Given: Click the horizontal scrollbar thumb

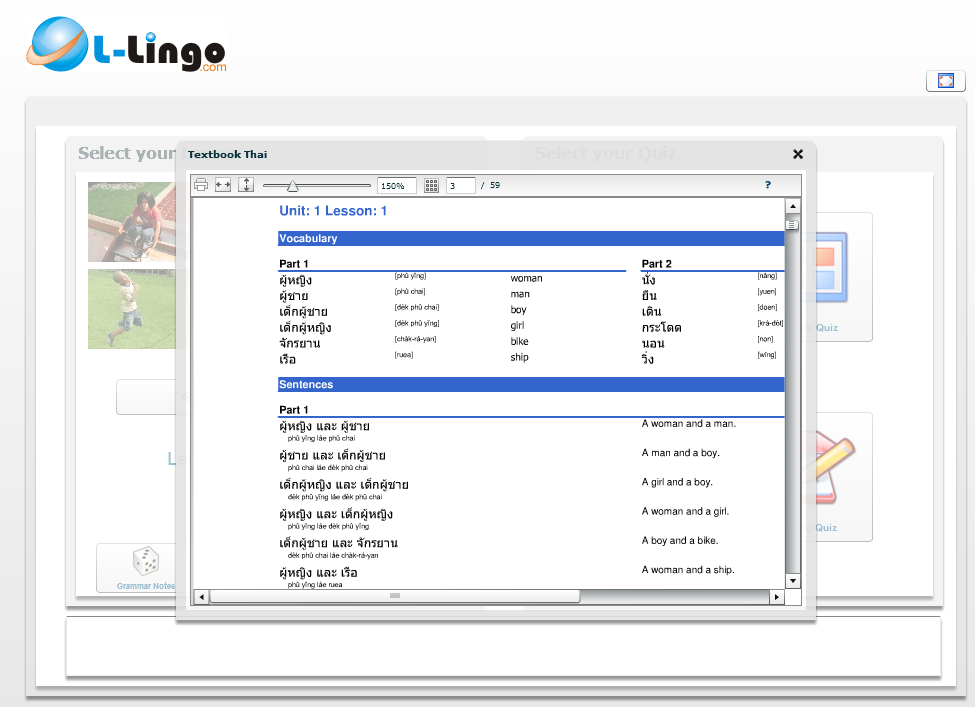Looking at the screenshot, I should (x=395, y=596).
